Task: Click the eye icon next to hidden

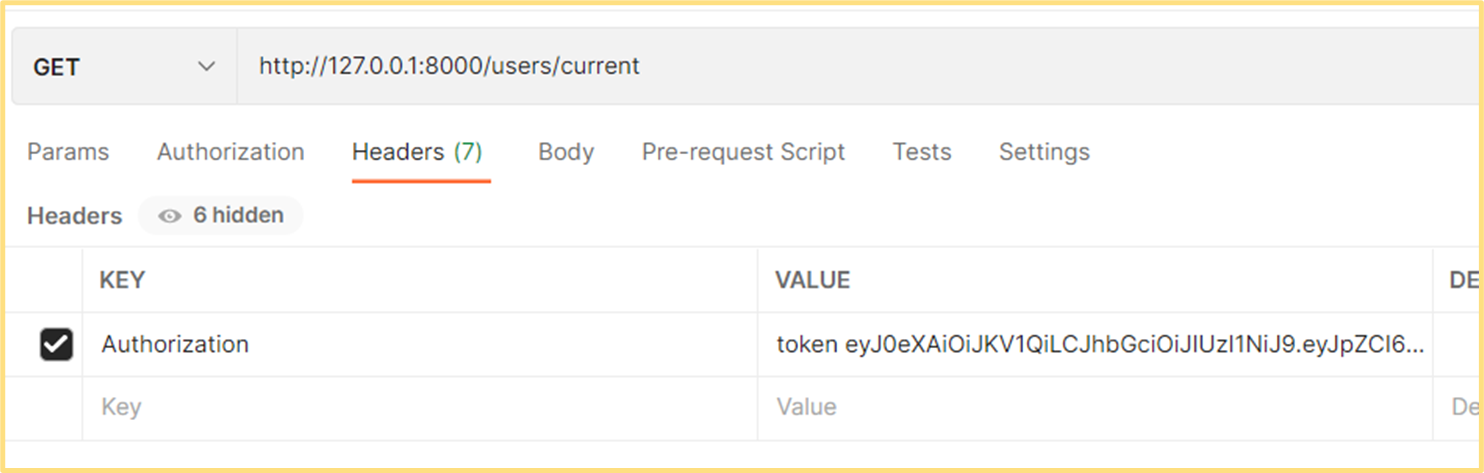Action: click(170, 216)
